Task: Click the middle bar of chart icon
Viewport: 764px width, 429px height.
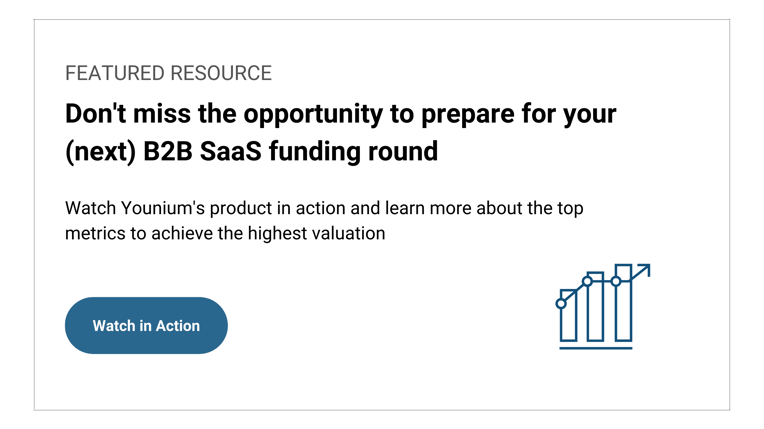Action: click(x=595, y=307)
